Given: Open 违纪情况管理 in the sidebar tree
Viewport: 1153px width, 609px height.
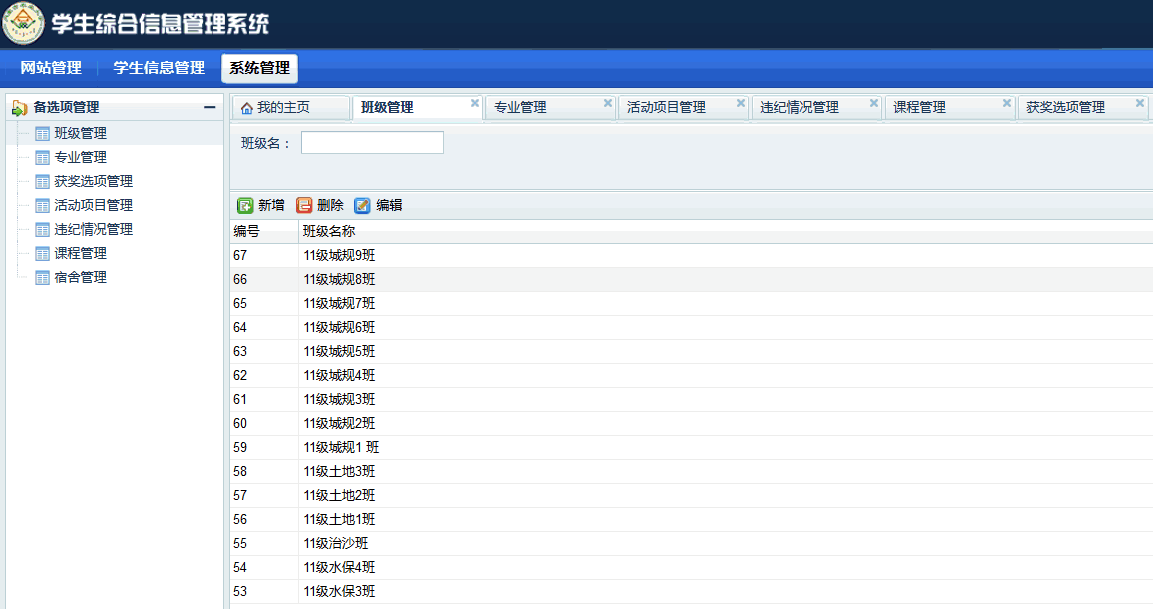Looking at the screenshot, I should pyautogui.click(x=93, y=229).
